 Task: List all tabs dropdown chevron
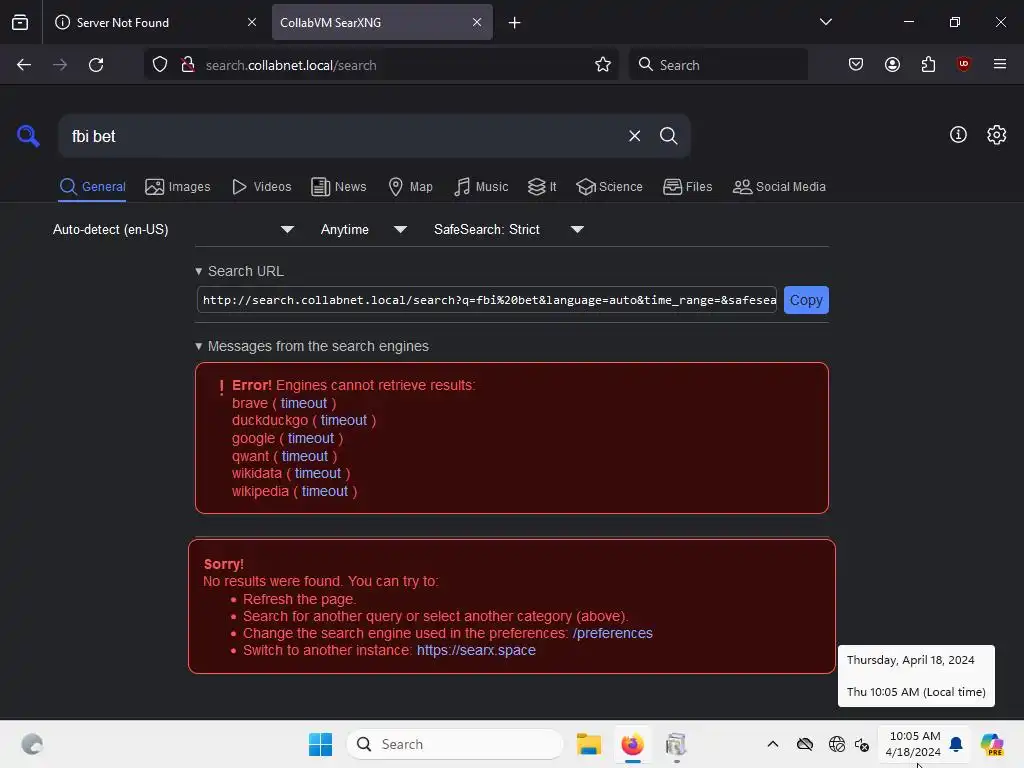pos(825,22)
